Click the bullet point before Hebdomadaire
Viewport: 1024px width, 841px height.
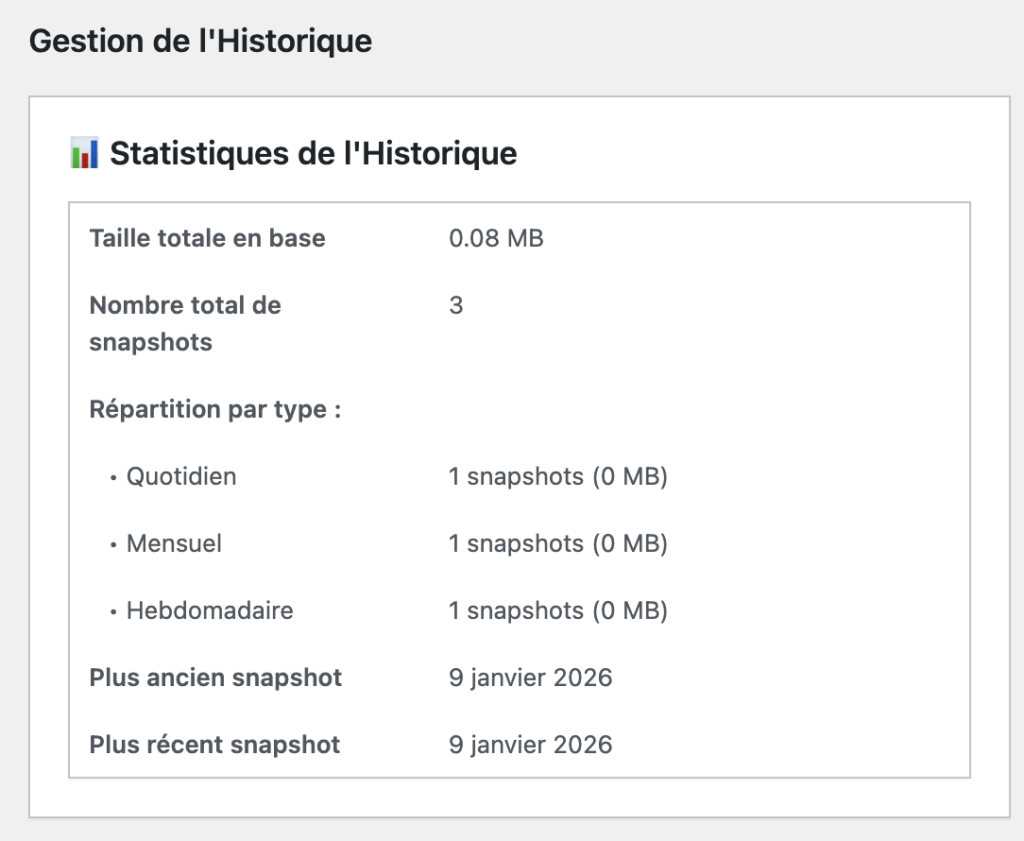[x=113, y=612]
